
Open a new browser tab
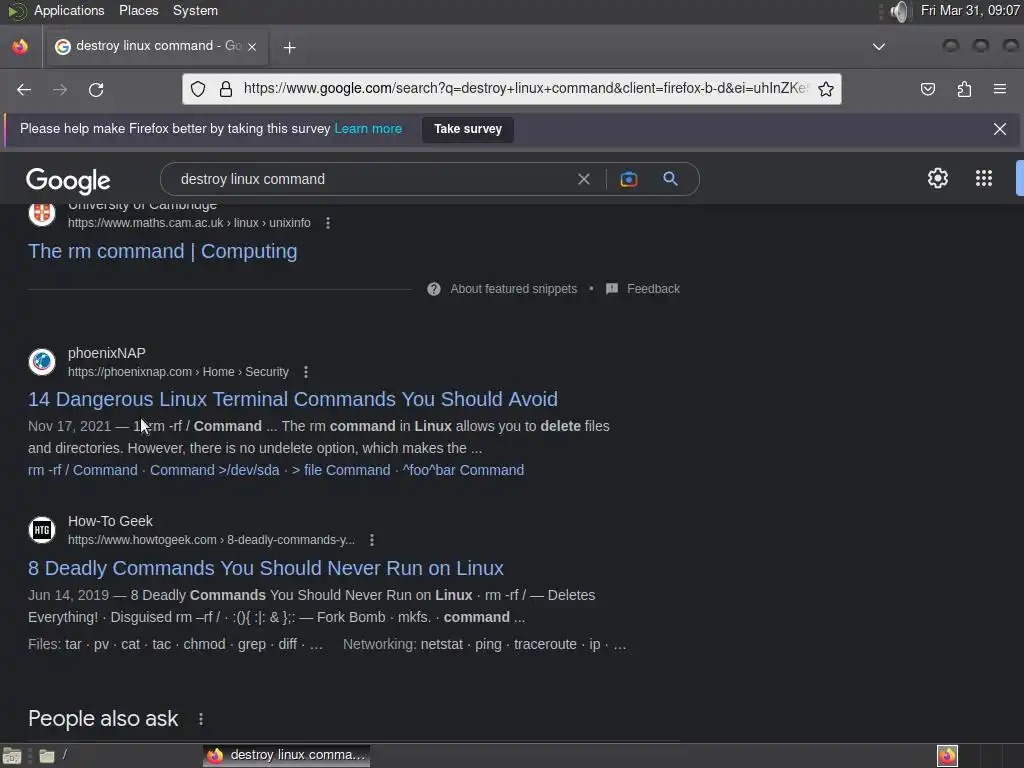[x=289, y=47]
